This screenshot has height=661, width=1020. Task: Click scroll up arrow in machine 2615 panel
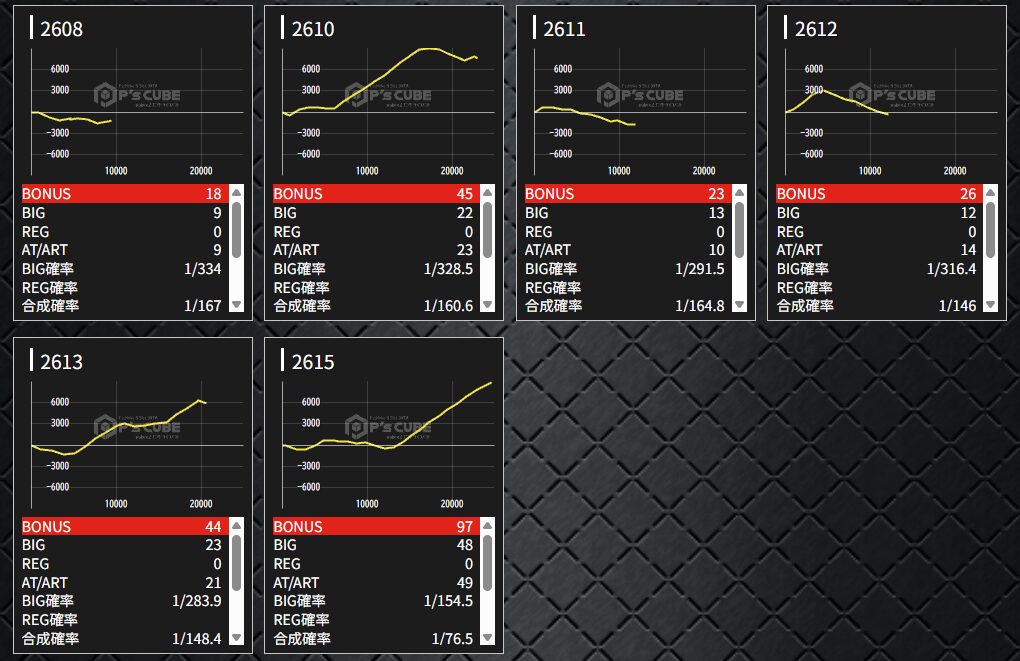(x=487, y=525)
